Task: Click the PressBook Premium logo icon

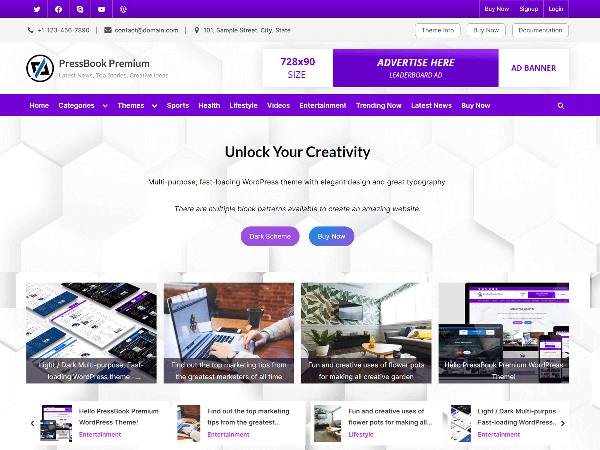Action: coord(40,68)
